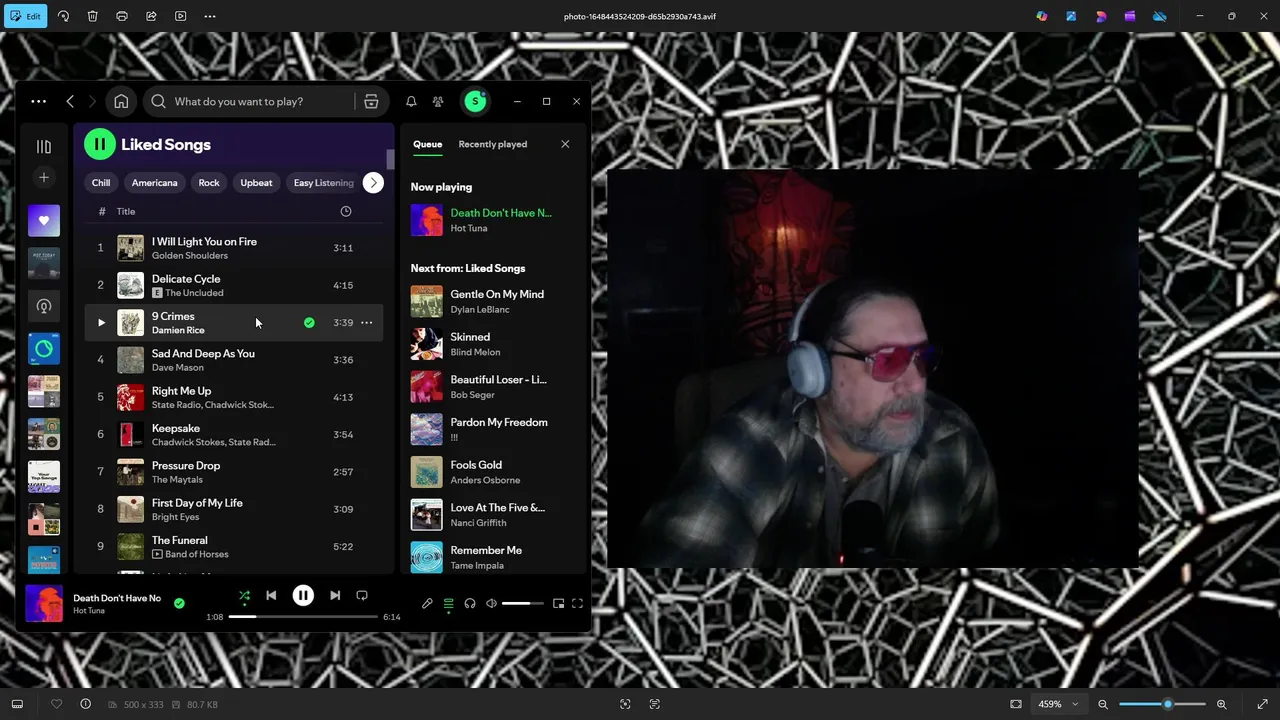Toggle the filmstrip view in Photos status bar
1280x720 pixels.
point(17,704)
